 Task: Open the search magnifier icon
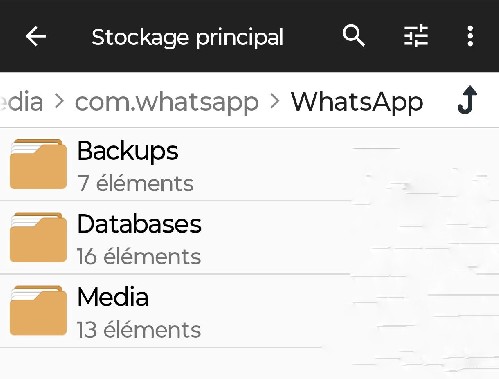354,35
